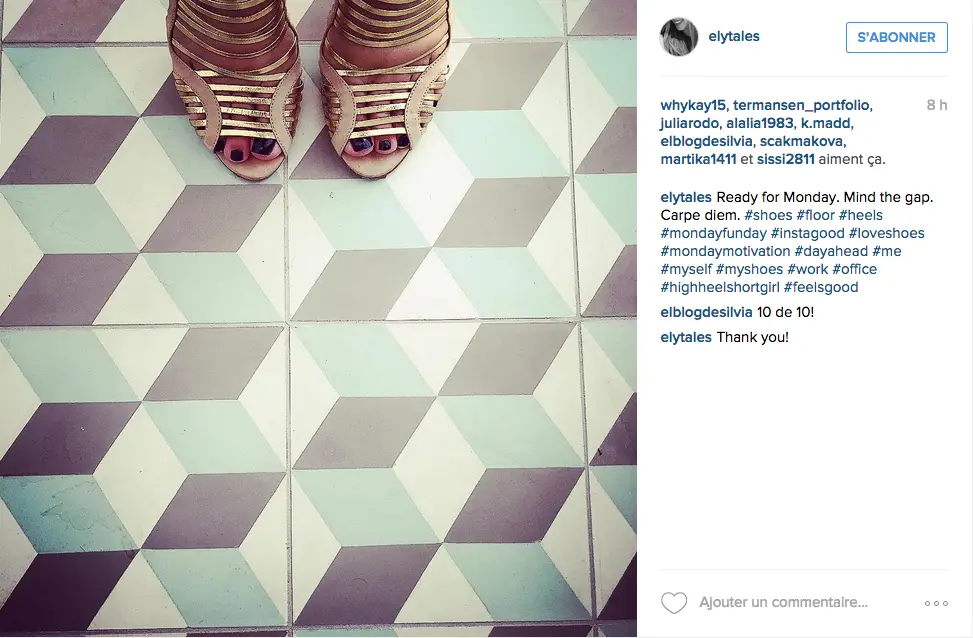Open elytales name beside 'Thank you!' reply

click(686, 338)
